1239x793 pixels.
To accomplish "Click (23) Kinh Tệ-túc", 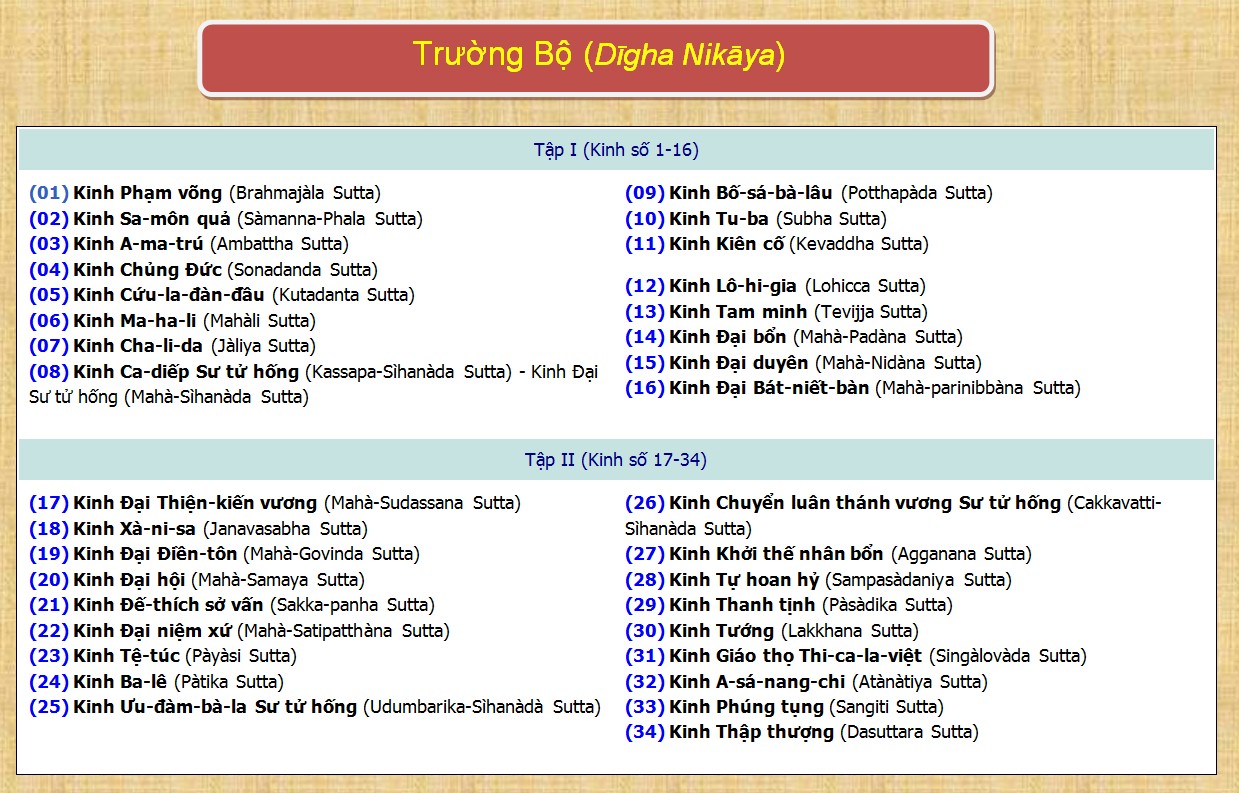I will [105, 655].
